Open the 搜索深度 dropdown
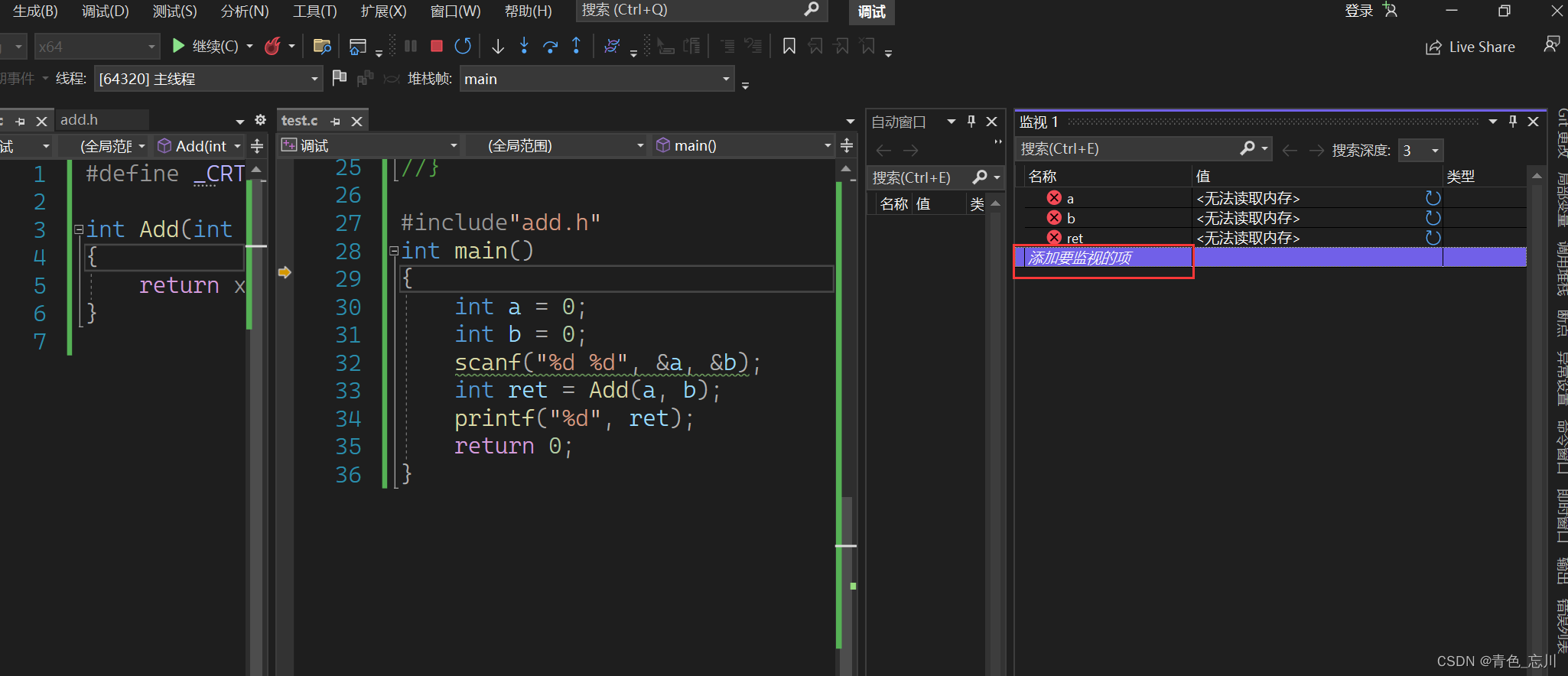1568x676 pixels. pyautogui.click(x=1435, y=151)
